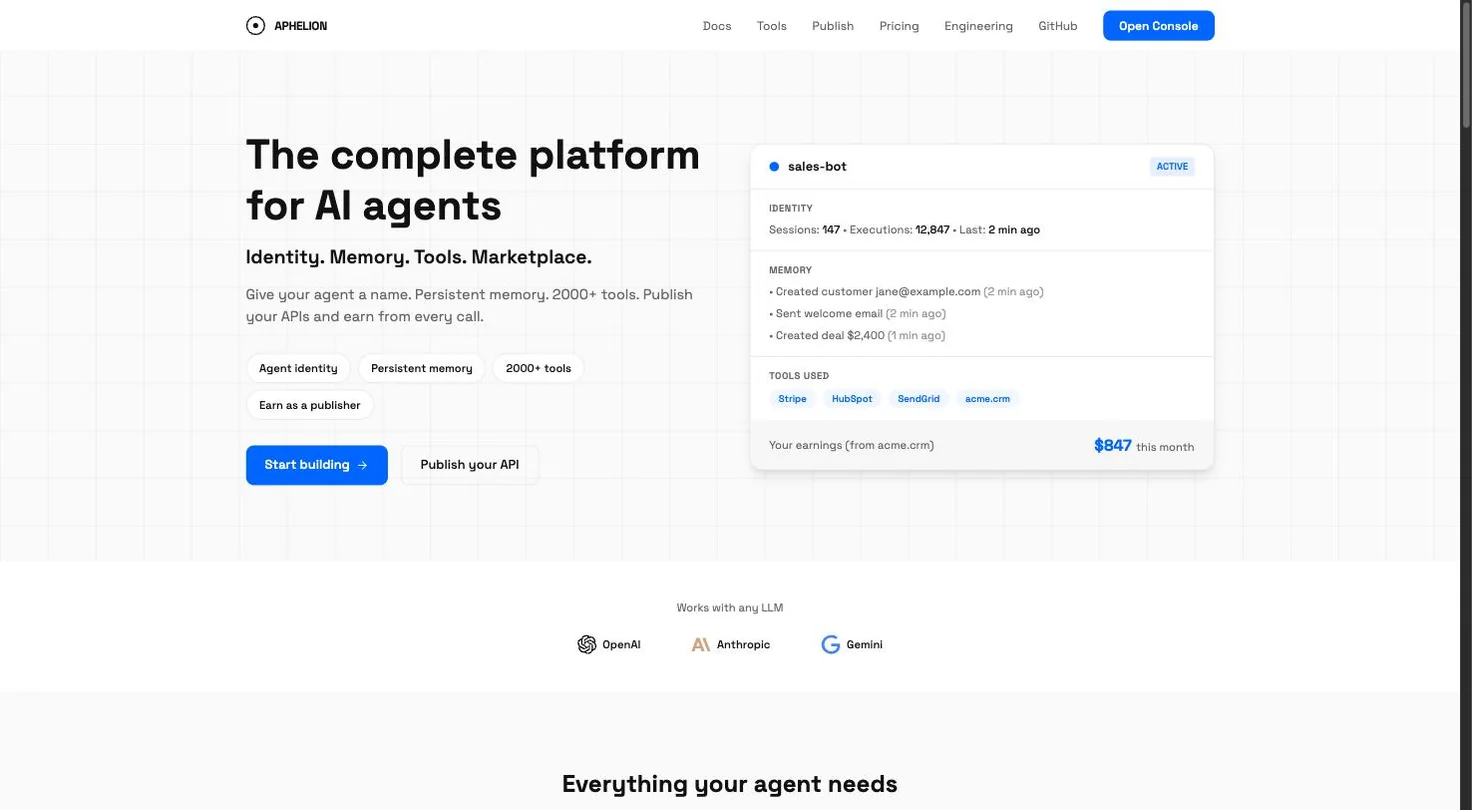This screenshot has height=810, width=1472.
Task: Click the arrow icon in Start building
Action: (363, 465)
